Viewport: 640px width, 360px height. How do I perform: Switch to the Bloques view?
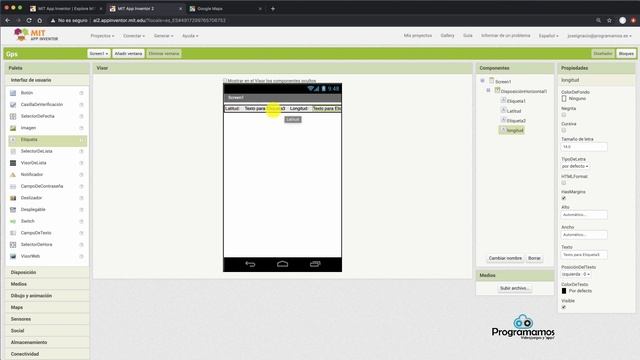tap(626, 53)
